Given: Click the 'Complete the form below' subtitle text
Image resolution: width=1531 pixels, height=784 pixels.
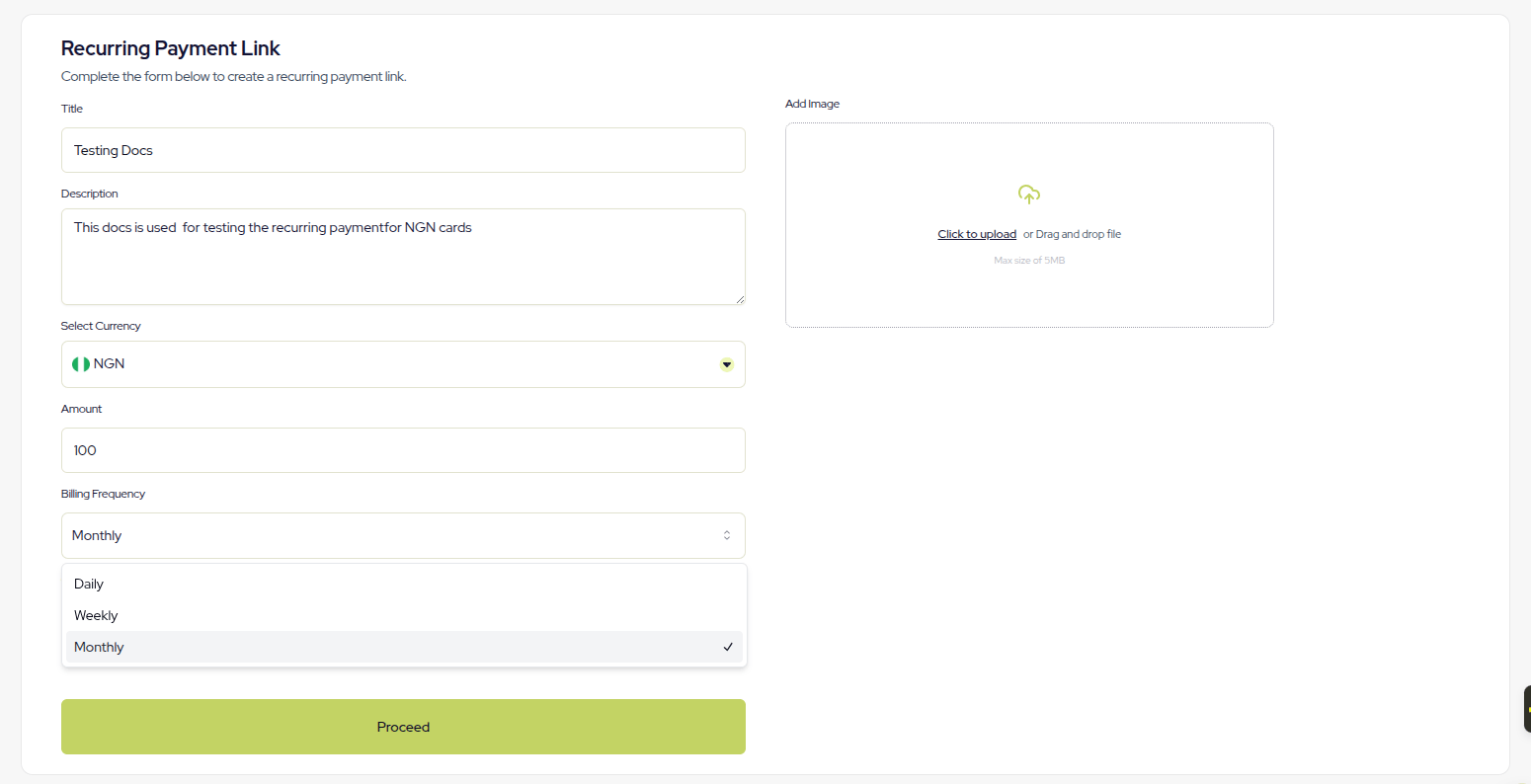Looking at the screenshot, I should point(233,76).
